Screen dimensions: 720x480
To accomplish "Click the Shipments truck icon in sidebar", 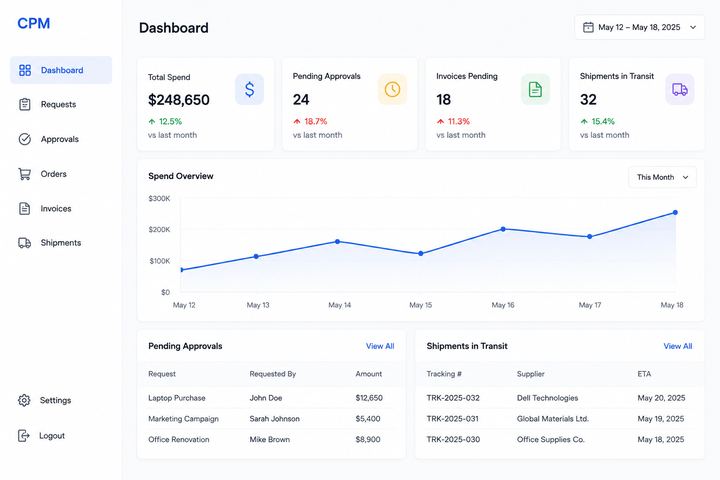I will pyautogui.click(x=25, y=243).
